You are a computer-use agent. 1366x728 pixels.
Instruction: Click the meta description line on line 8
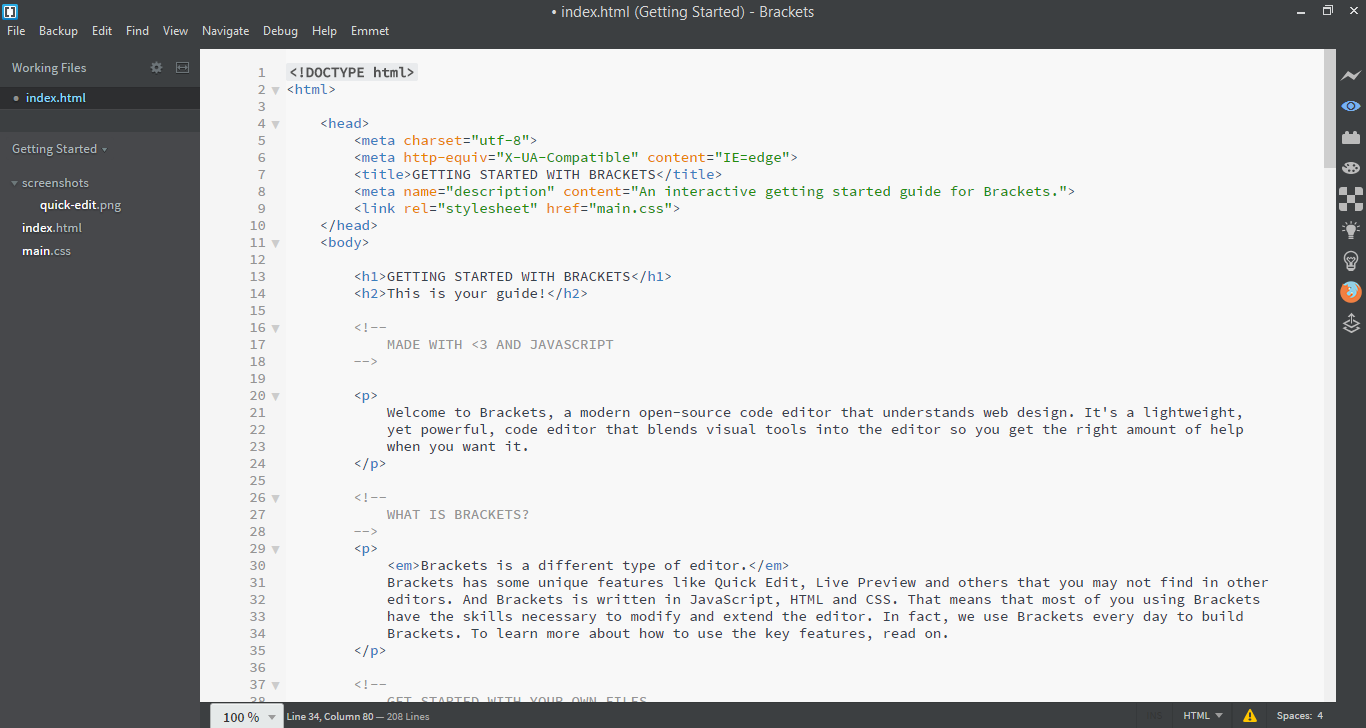(x=715, y=192)
